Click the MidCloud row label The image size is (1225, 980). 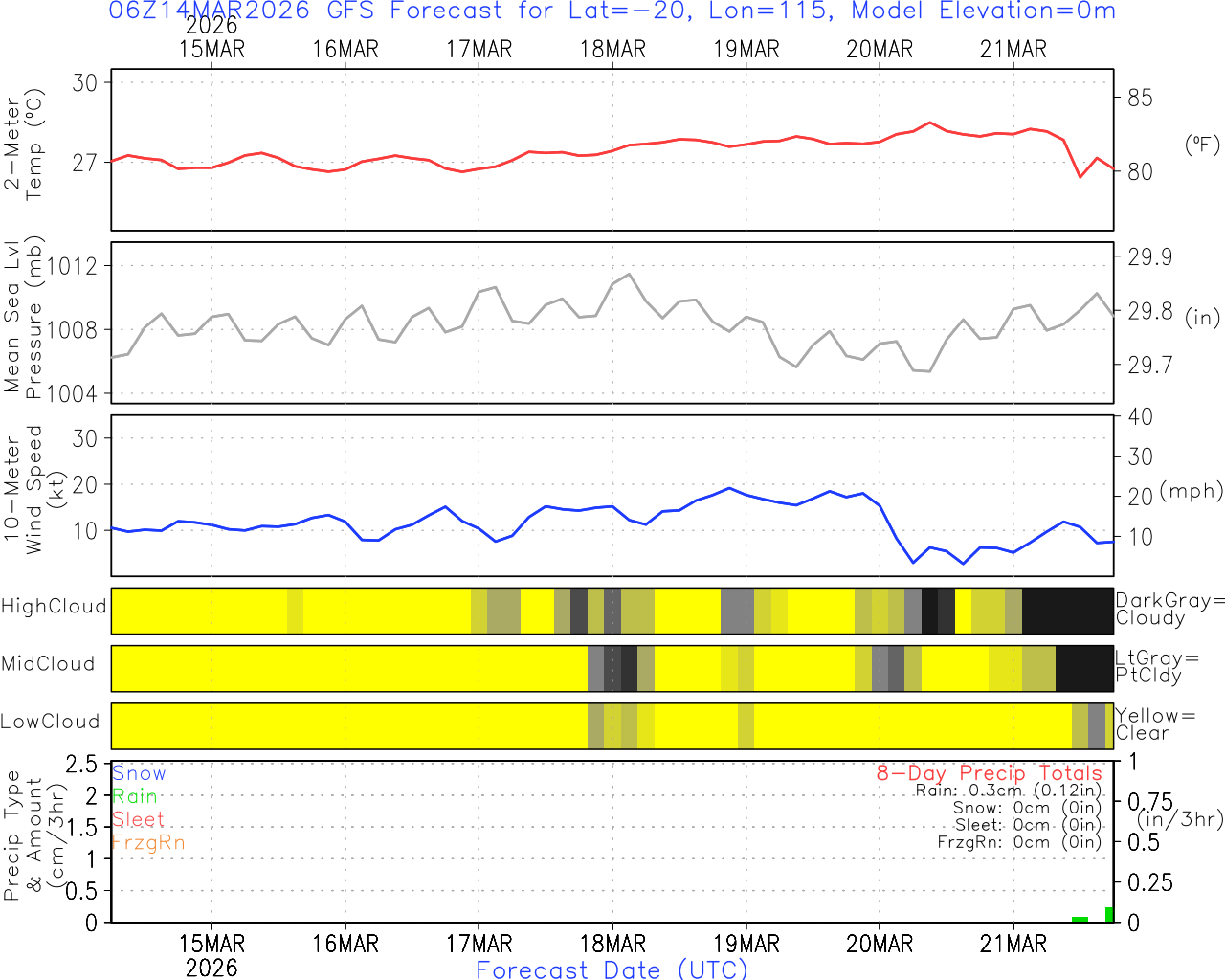tap(48, 664)
